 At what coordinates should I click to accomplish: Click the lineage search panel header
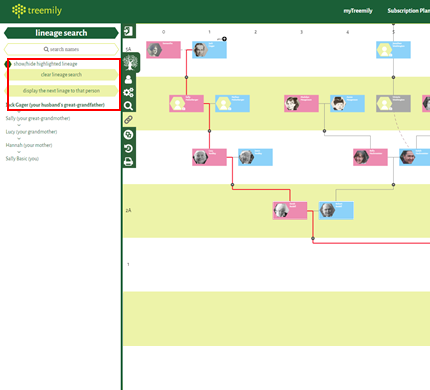pyautogui.click(x=61, y=33)
